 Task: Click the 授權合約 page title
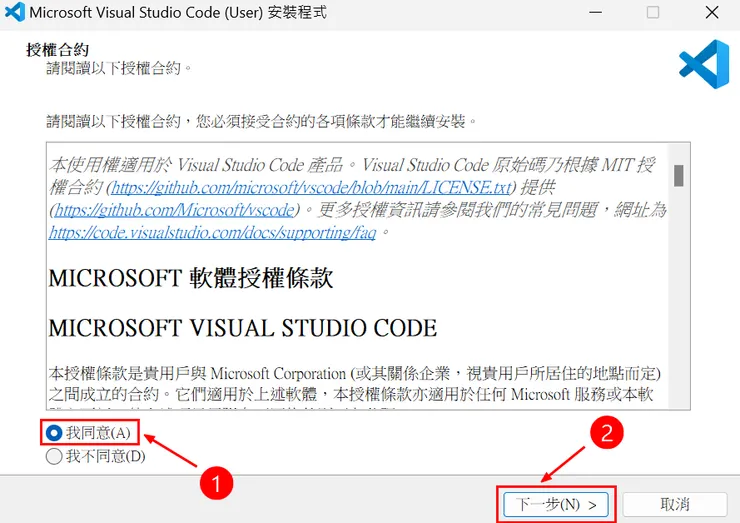58,50
